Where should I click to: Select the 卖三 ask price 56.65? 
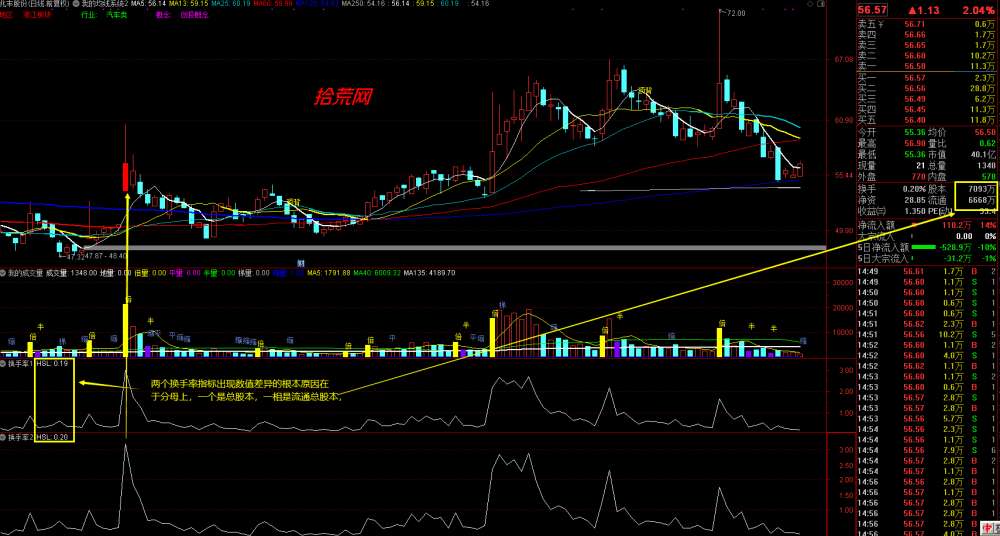click(x=915, y=45)
